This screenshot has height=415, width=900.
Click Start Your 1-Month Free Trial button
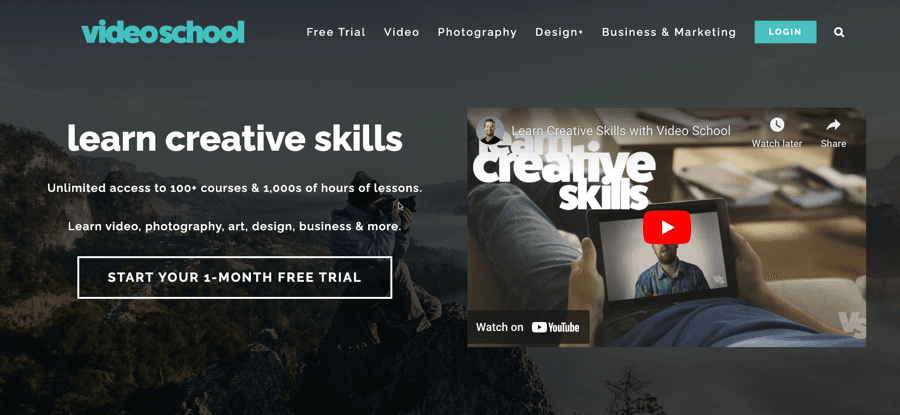(235, 277)
